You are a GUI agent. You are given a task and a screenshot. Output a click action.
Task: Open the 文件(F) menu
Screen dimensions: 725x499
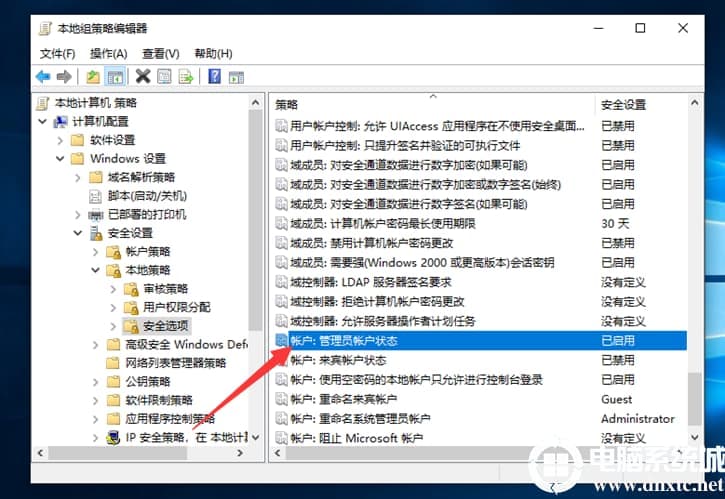pyautogui.click(x=57, y=54)
